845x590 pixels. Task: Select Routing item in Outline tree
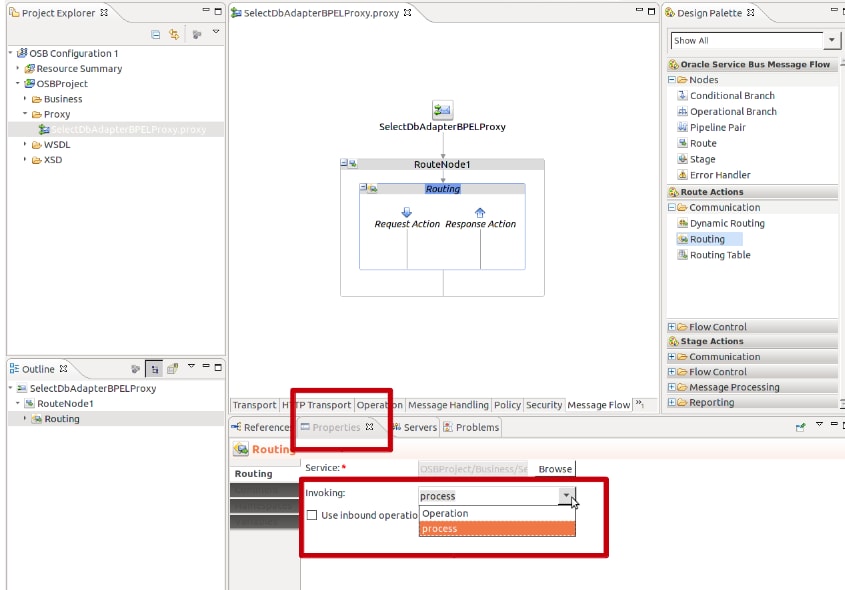point(61,419)
